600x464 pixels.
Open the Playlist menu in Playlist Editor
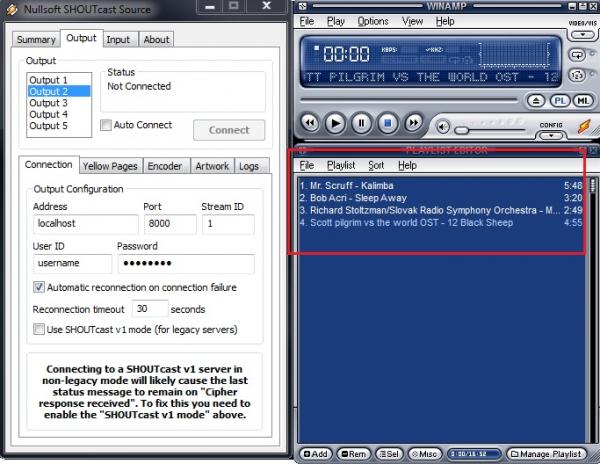(341, 165)
